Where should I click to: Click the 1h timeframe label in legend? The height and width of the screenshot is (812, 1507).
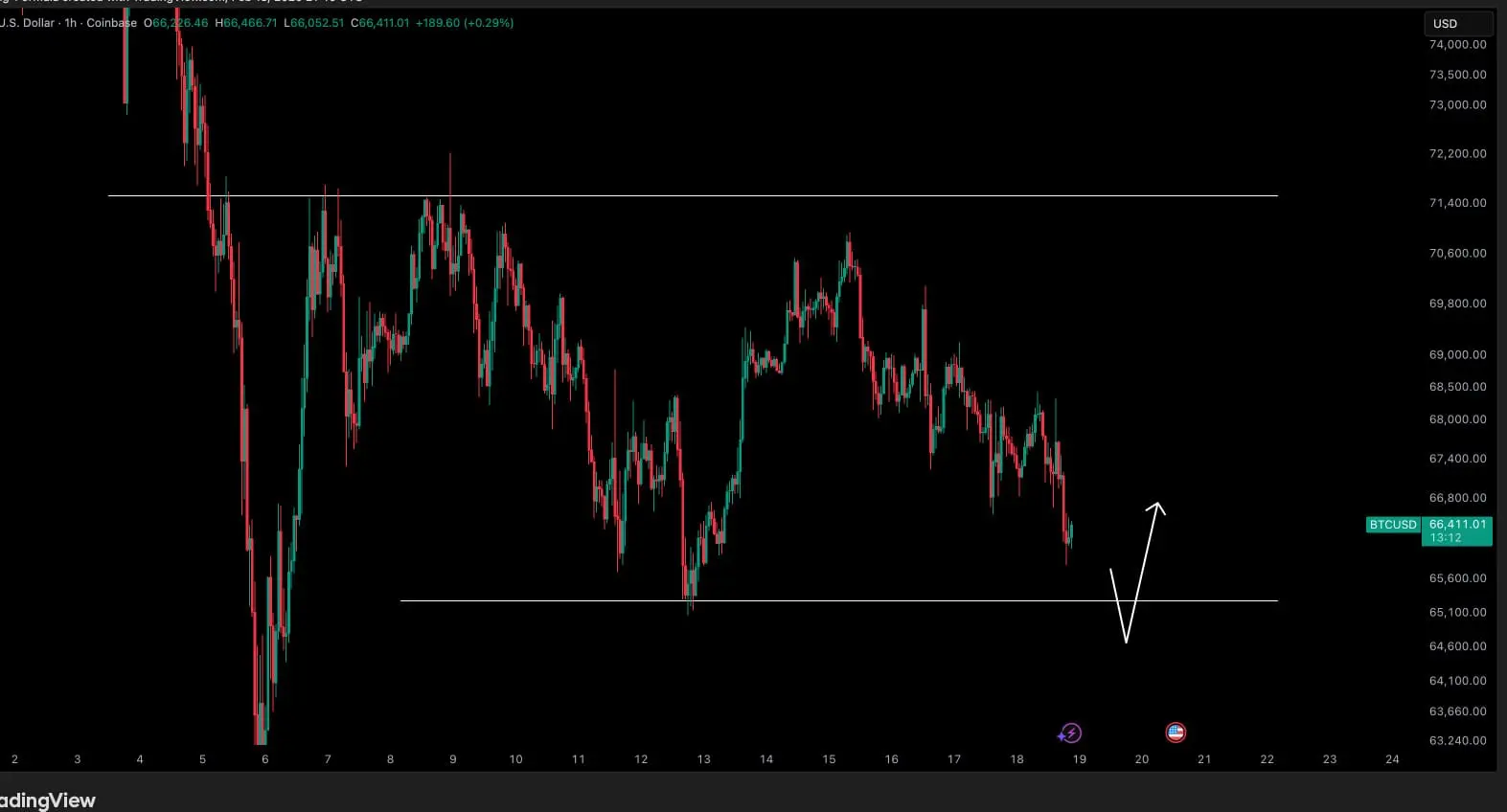70,23
